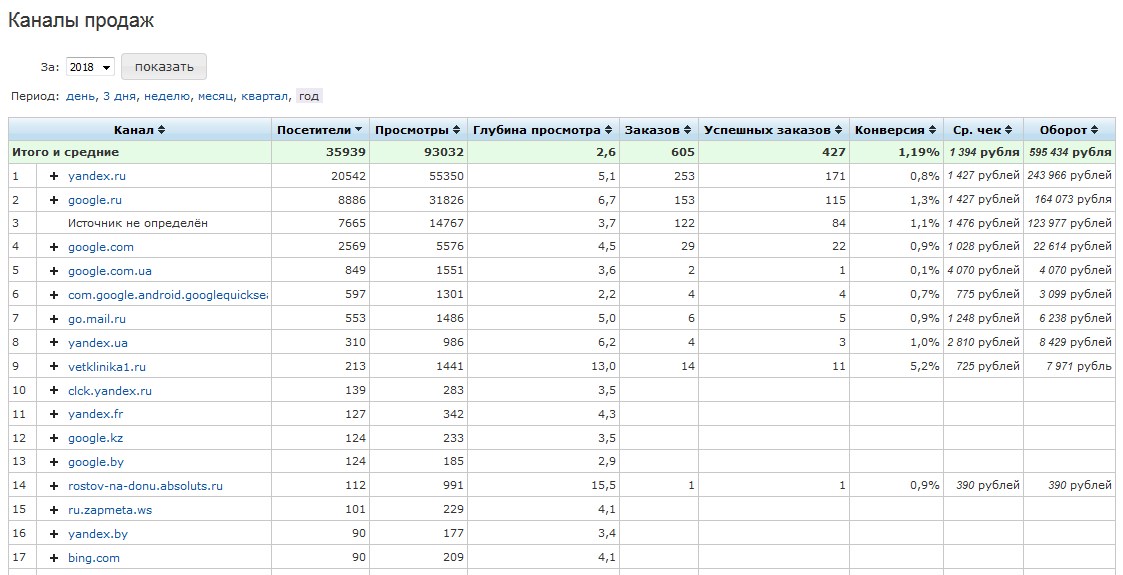Set period to квартал
The height and width of the screenshot is (575, 1123).
coord(265,96)
